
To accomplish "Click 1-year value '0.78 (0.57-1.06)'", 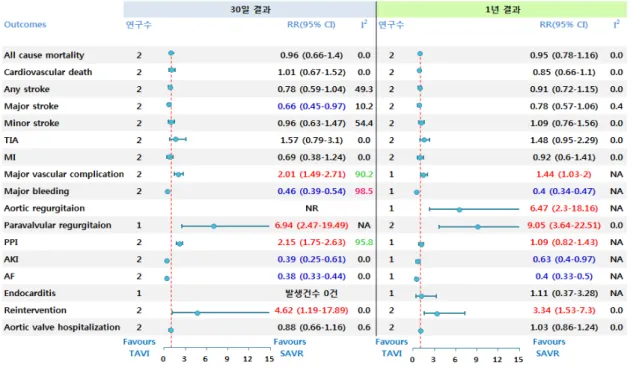I will (564, 106).
